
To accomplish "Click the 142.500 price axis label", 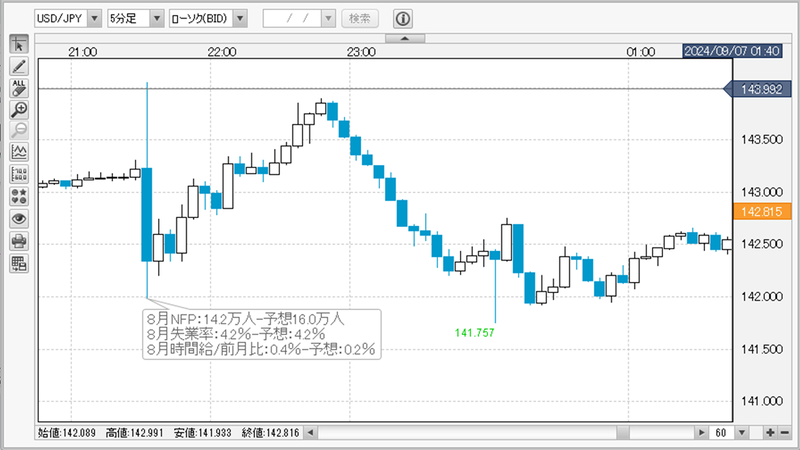I will coord(762,244).
